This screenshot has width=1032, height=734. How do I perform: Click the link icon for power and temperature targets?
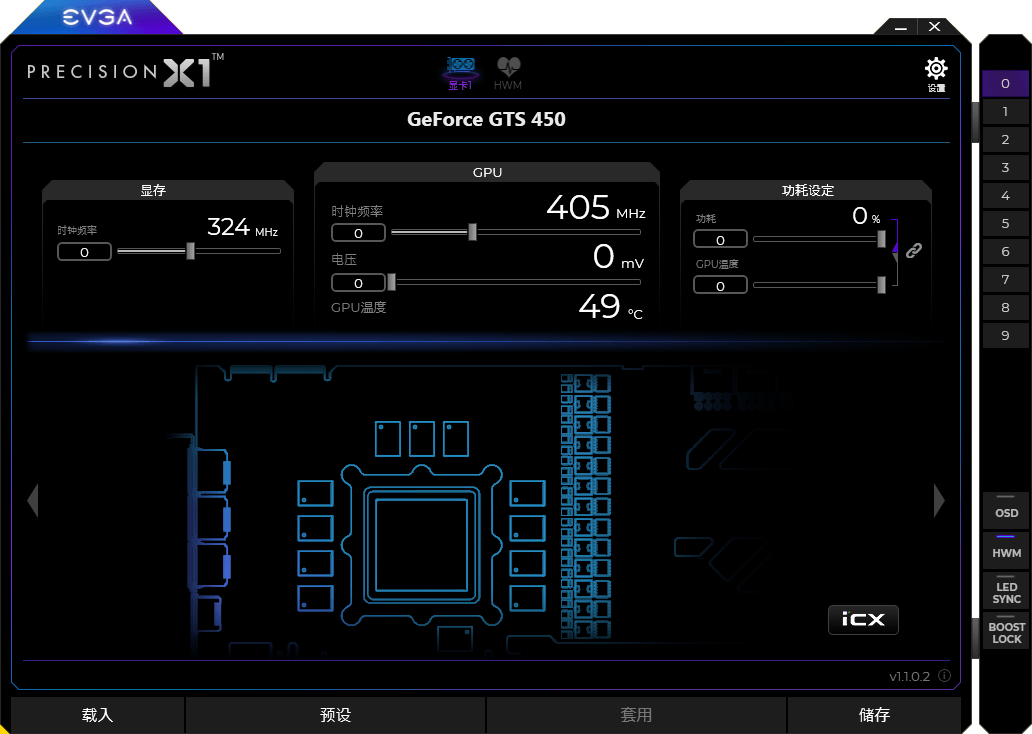(x=914, y=250)
